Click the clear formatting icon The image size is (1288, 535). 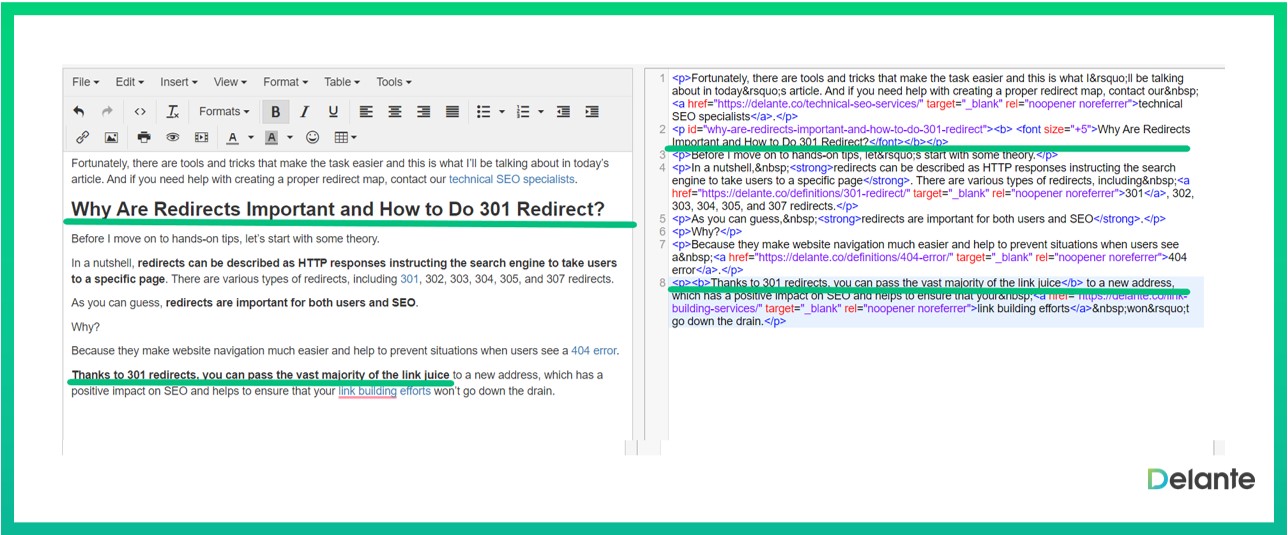[x=172, y=112]
